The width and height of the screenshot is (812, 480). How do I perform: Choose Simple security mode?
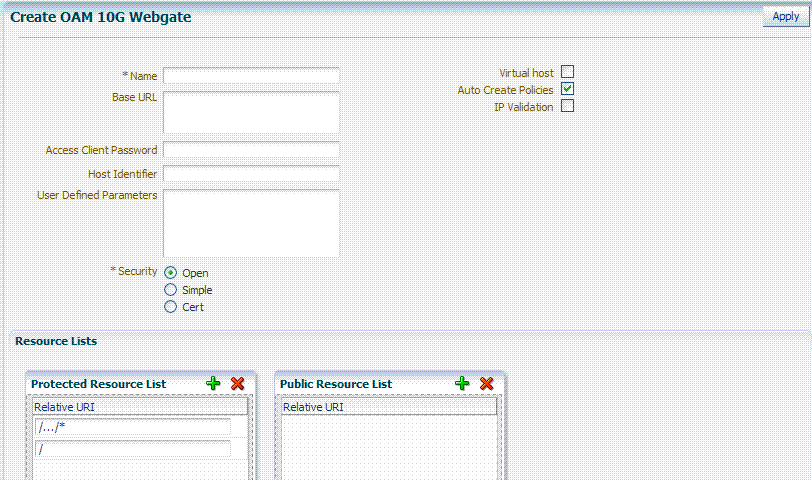coord(170,289)
